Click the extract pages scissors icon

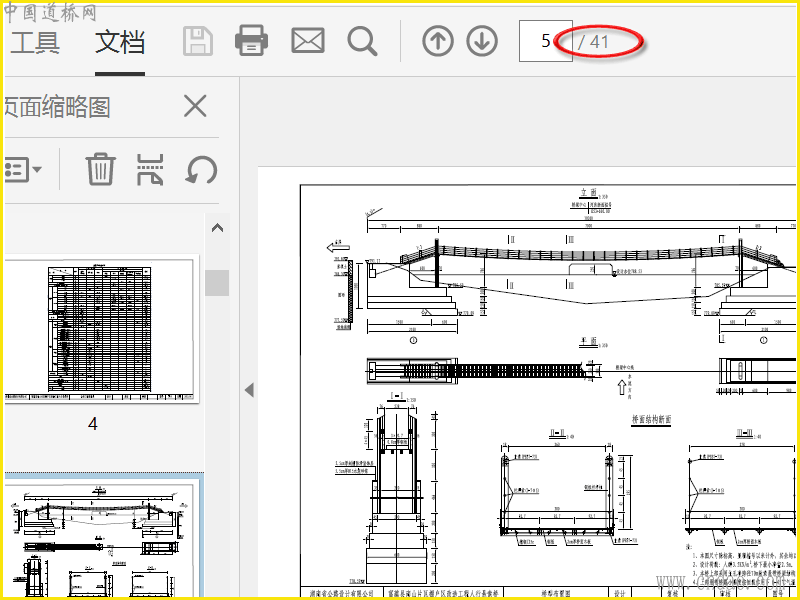(x=150, y=169)
